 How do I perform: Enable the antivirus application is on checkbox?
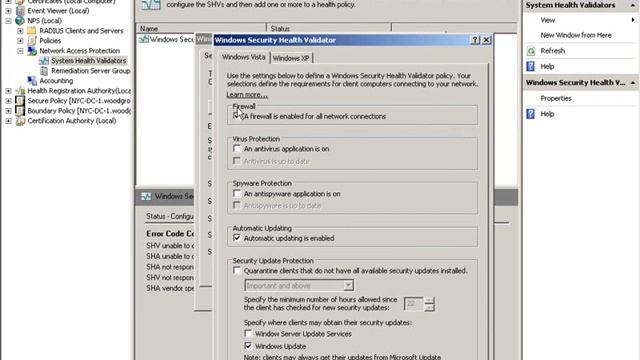237,149
